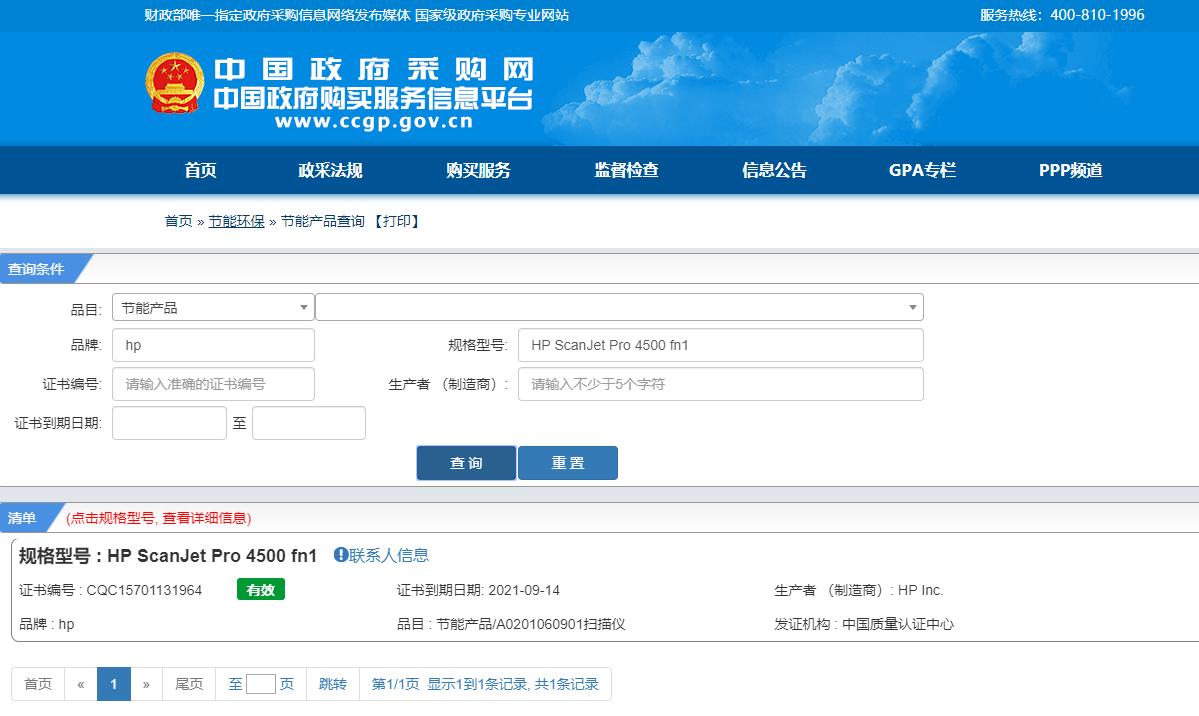Open the 首页 navigation menu item
1199x716 pixels.
200,170
